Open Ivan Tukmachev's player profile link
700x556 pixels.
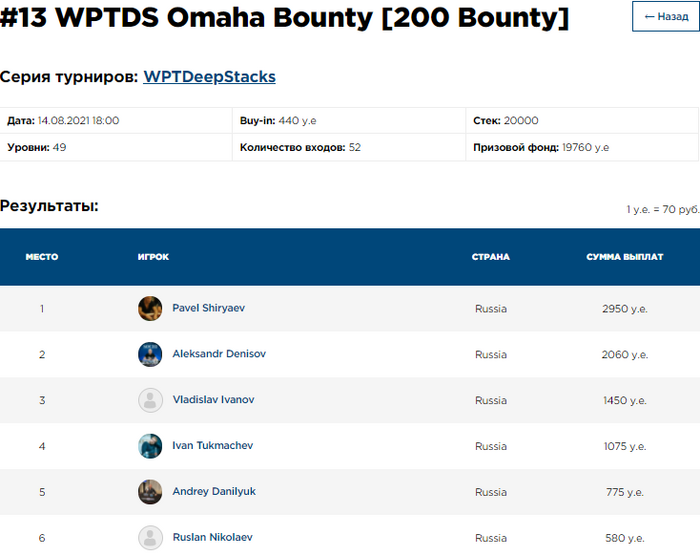pyautogui.click(x=212, y=446)
